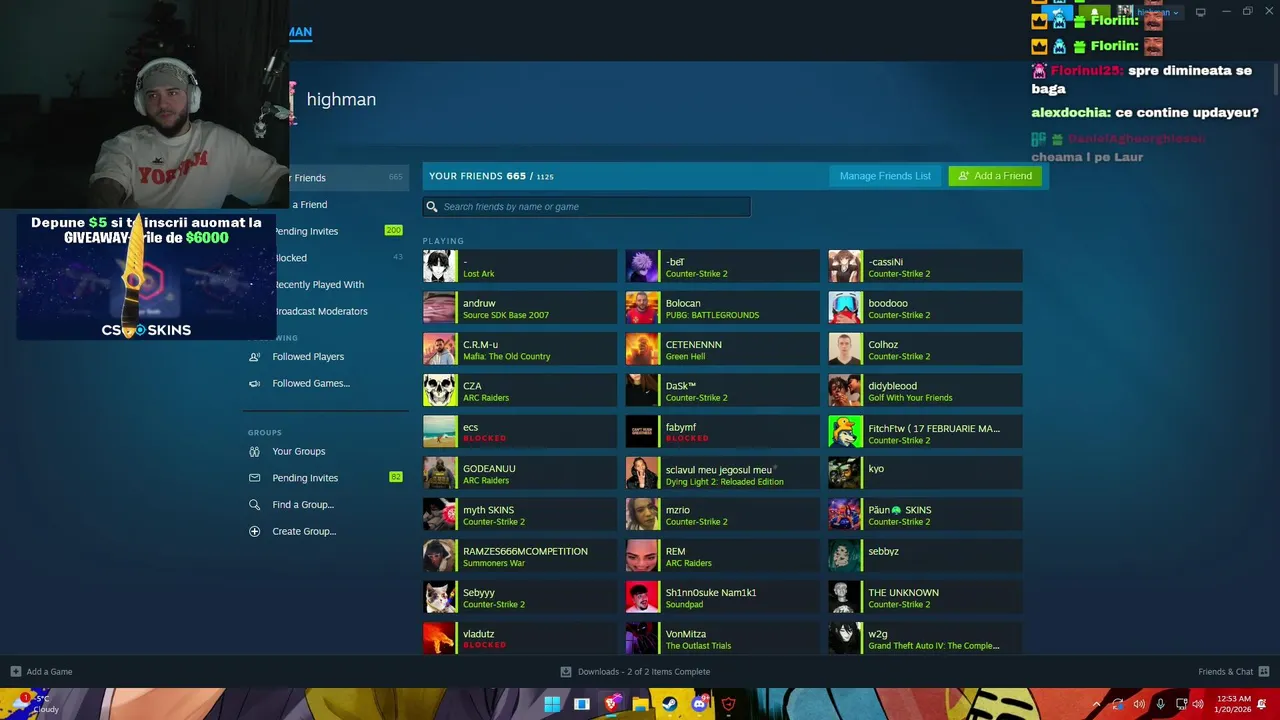Screen dimensions: 1280x720
Task: Click boodooo's avatar picture
Action: coord(845,308)
